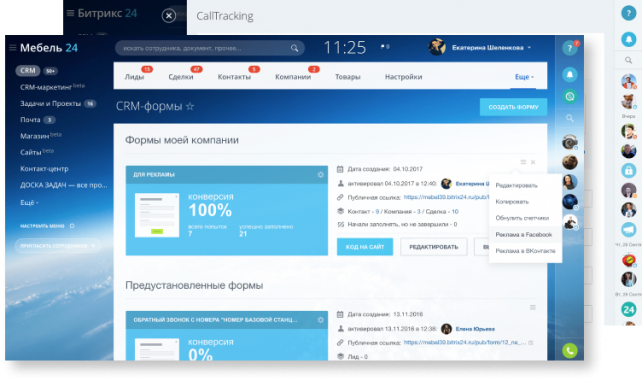This screenshot has height=381, width=642.
Task: Open the Настройки tab
Action: tap(403, 77)
